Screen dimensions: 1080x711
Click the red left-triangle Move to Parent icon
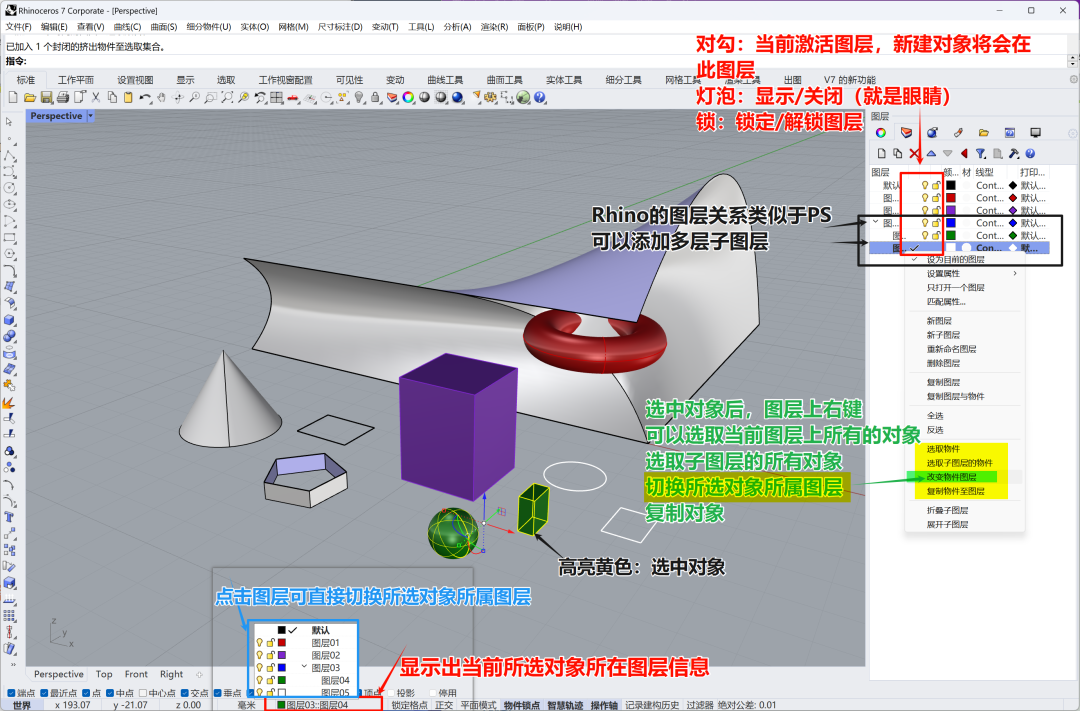[x=964, y=154]
